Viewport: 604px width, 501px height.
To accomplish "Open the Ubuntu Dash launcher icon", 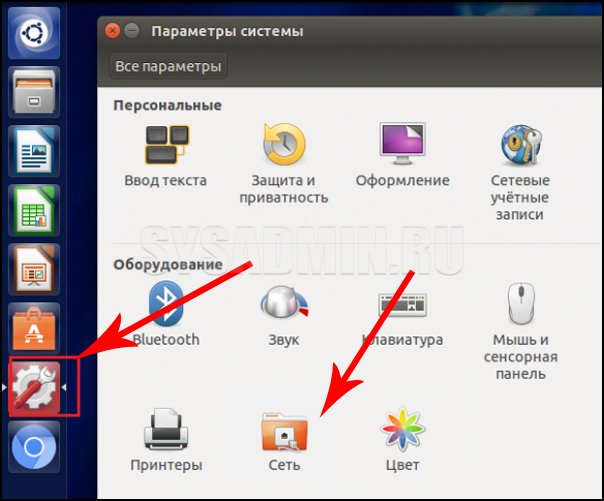I will pyautogui.click(x=34, y=33).
